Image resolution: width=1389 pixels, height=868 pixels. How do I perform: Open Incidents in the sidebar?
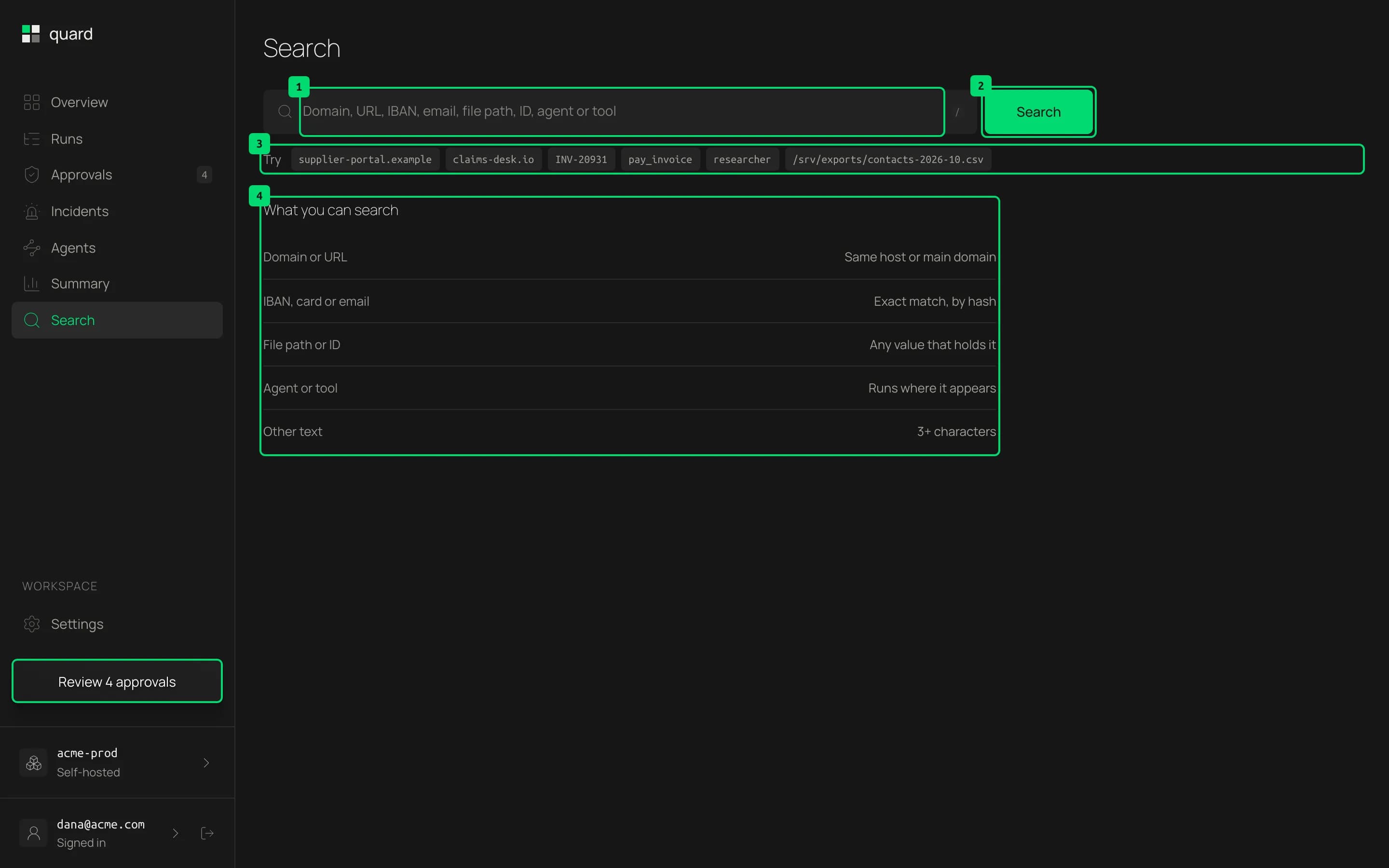pos(117,211)
